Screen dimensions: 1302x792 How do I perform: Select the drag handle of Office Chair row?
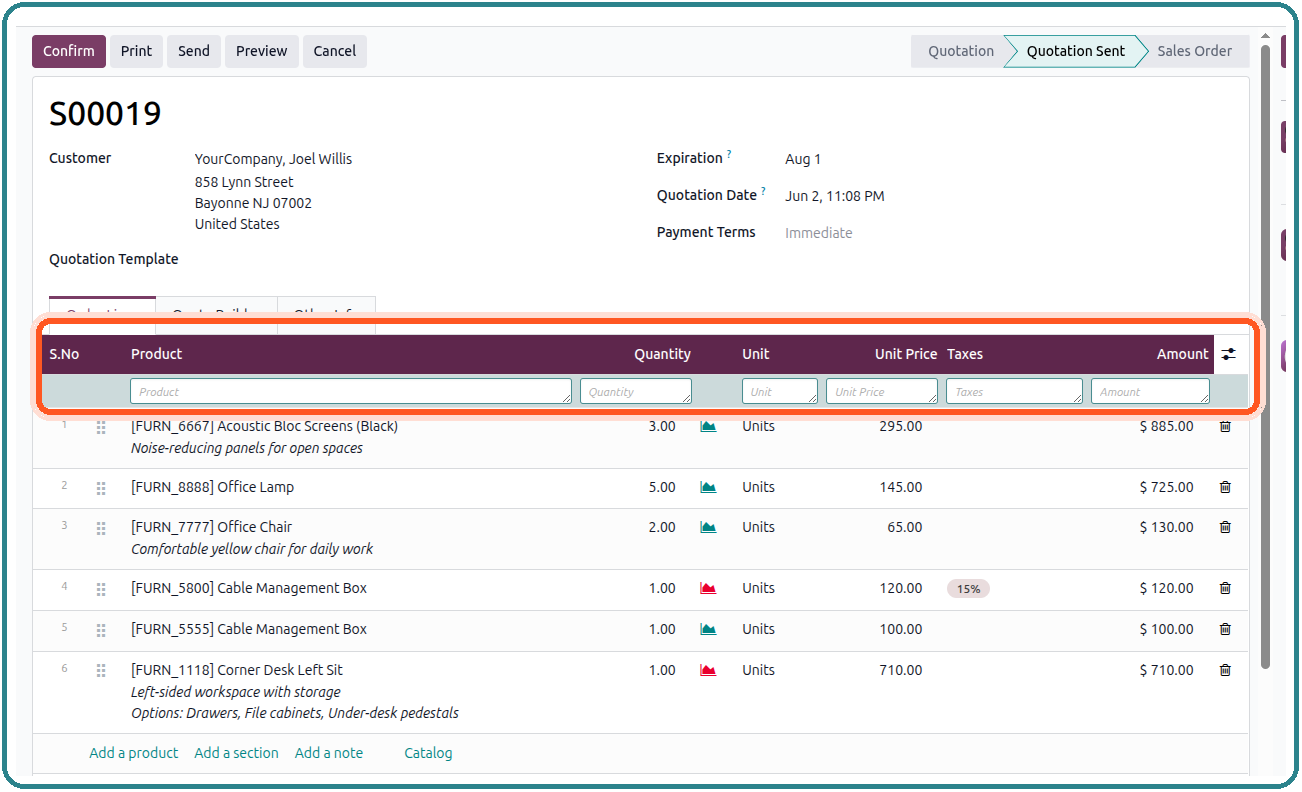101,529
